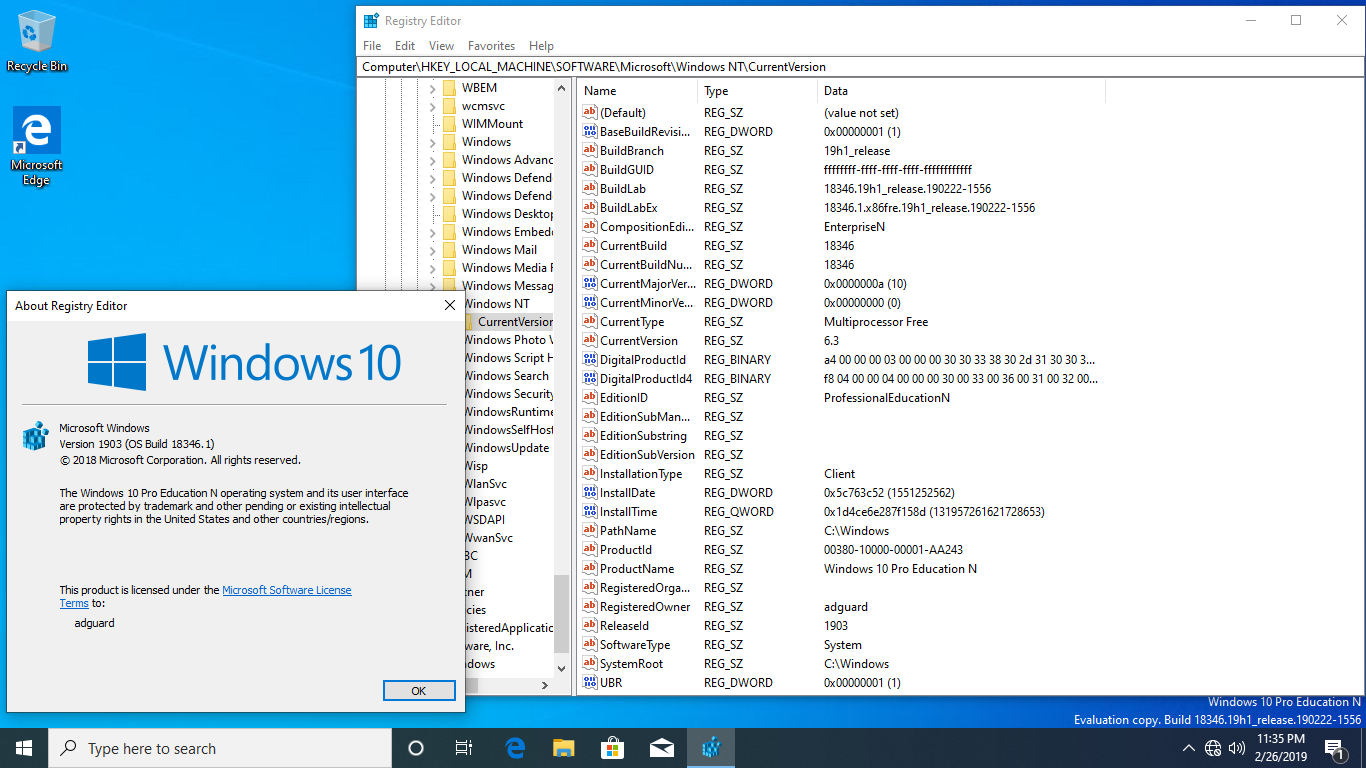1366x768 pixels.
Task: Select the Registry Editor taskbar icon
Action: [711, 748]
